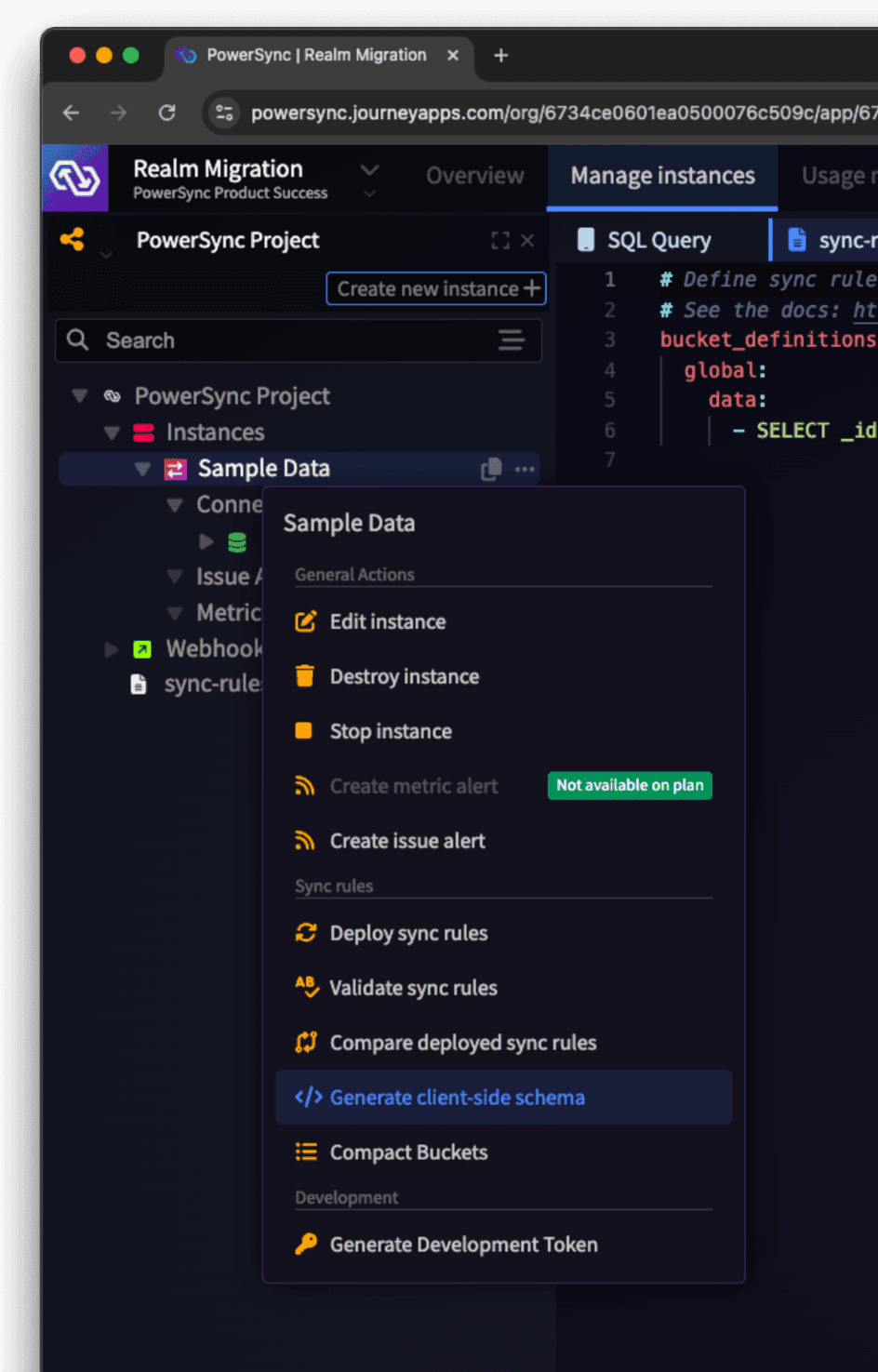
Task: Click the SQL Query tab icon
Action: pyautogui.click(x=586, y=240)
